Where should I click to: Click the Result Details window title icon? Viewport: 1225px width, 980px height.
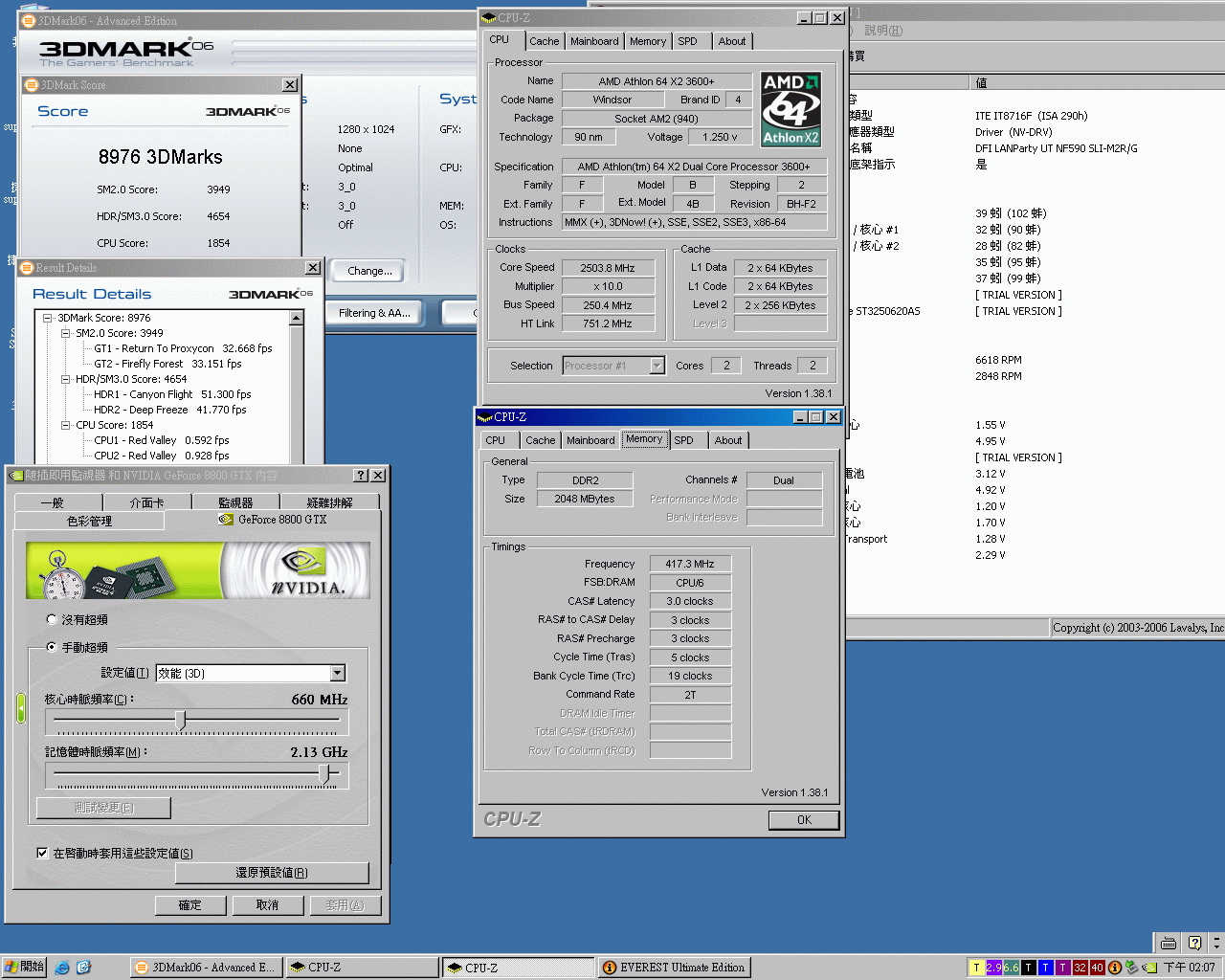28,268
